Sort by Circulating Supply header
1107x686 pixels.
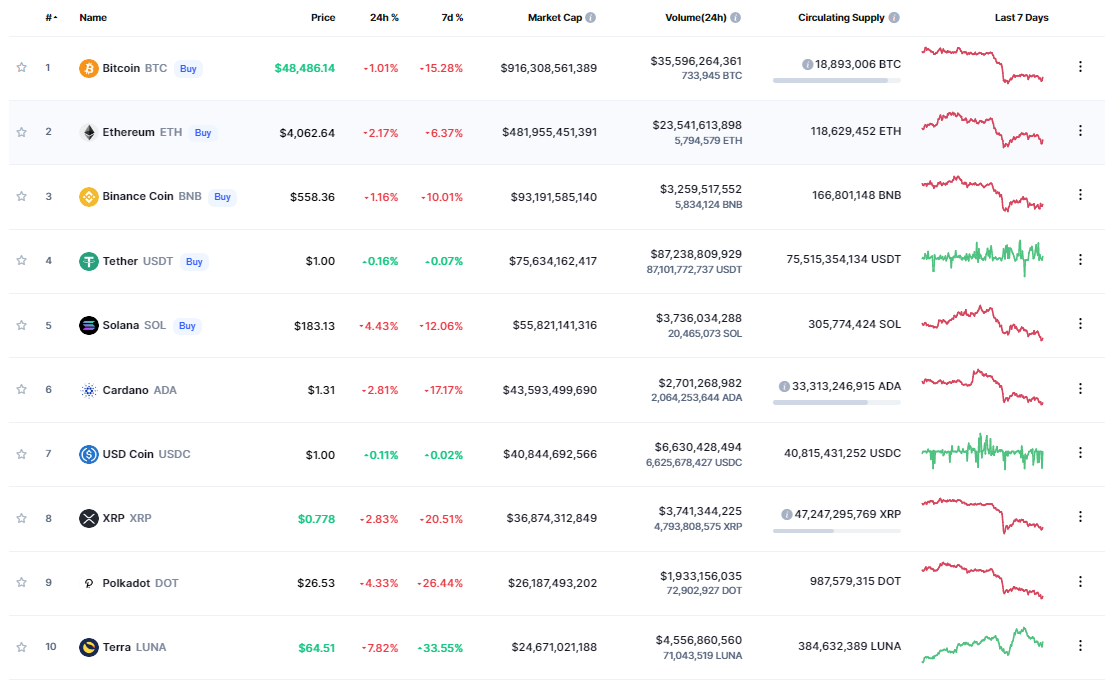(841, 18)
